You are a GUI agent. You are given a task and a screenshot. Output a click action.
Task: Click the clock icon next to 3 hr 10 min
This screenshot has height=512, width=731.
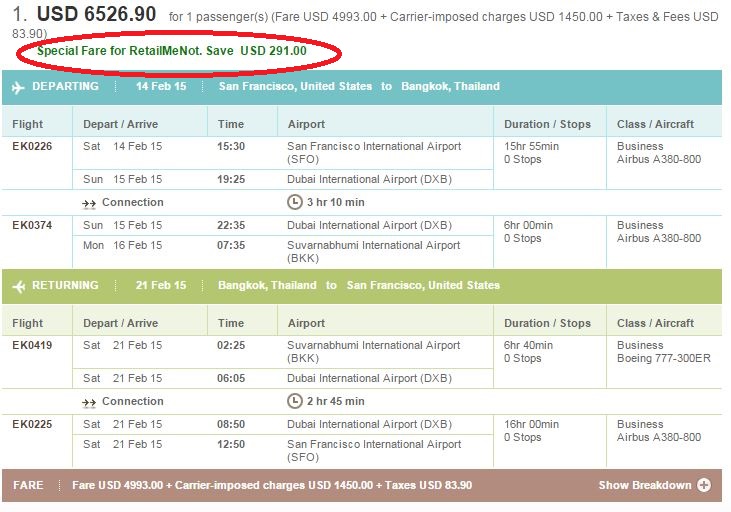click(x=294, y=202)
